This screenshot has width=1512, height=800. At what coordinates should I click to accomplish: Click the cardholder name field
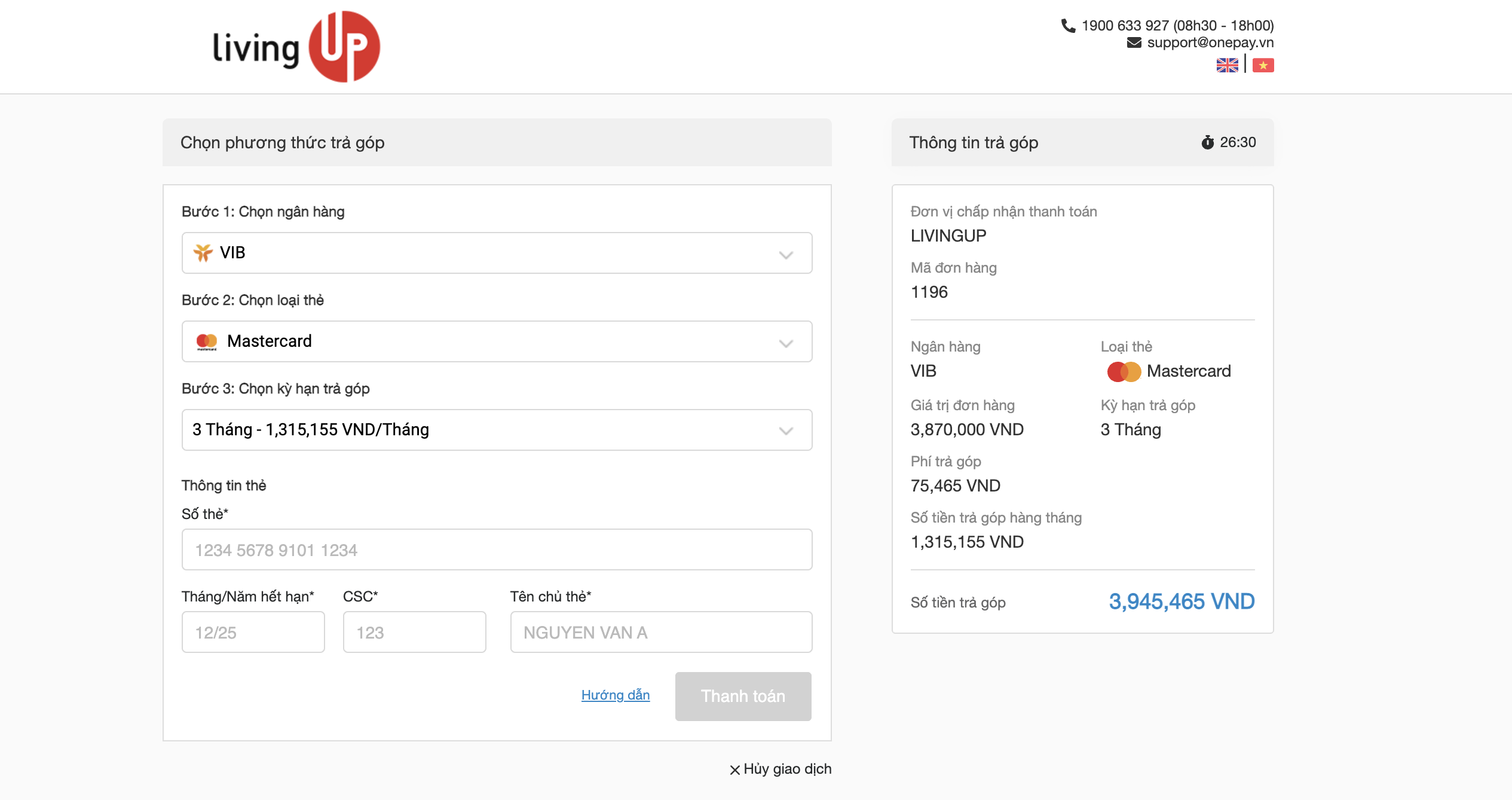coord(660,632)
